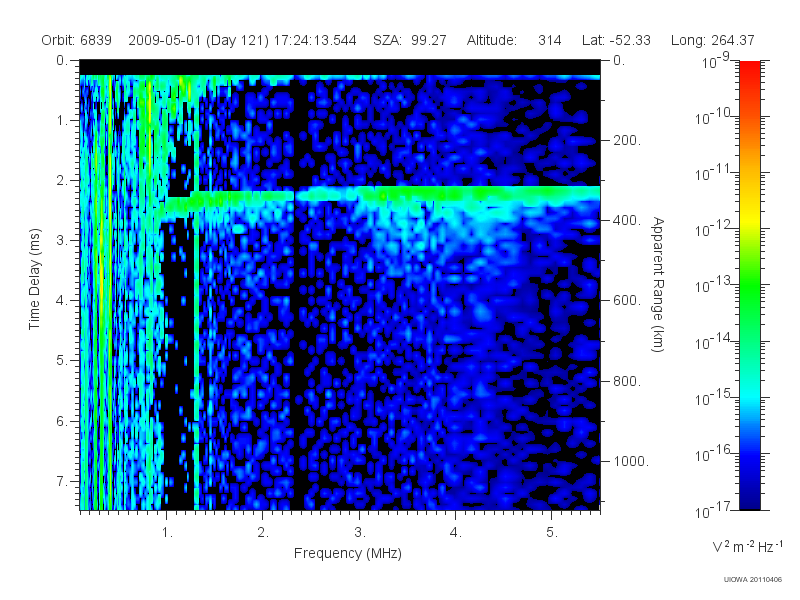Click the 10^-14 colorbar tick label
The width and height of the screenshot is (800, 600).
point(714,342)
